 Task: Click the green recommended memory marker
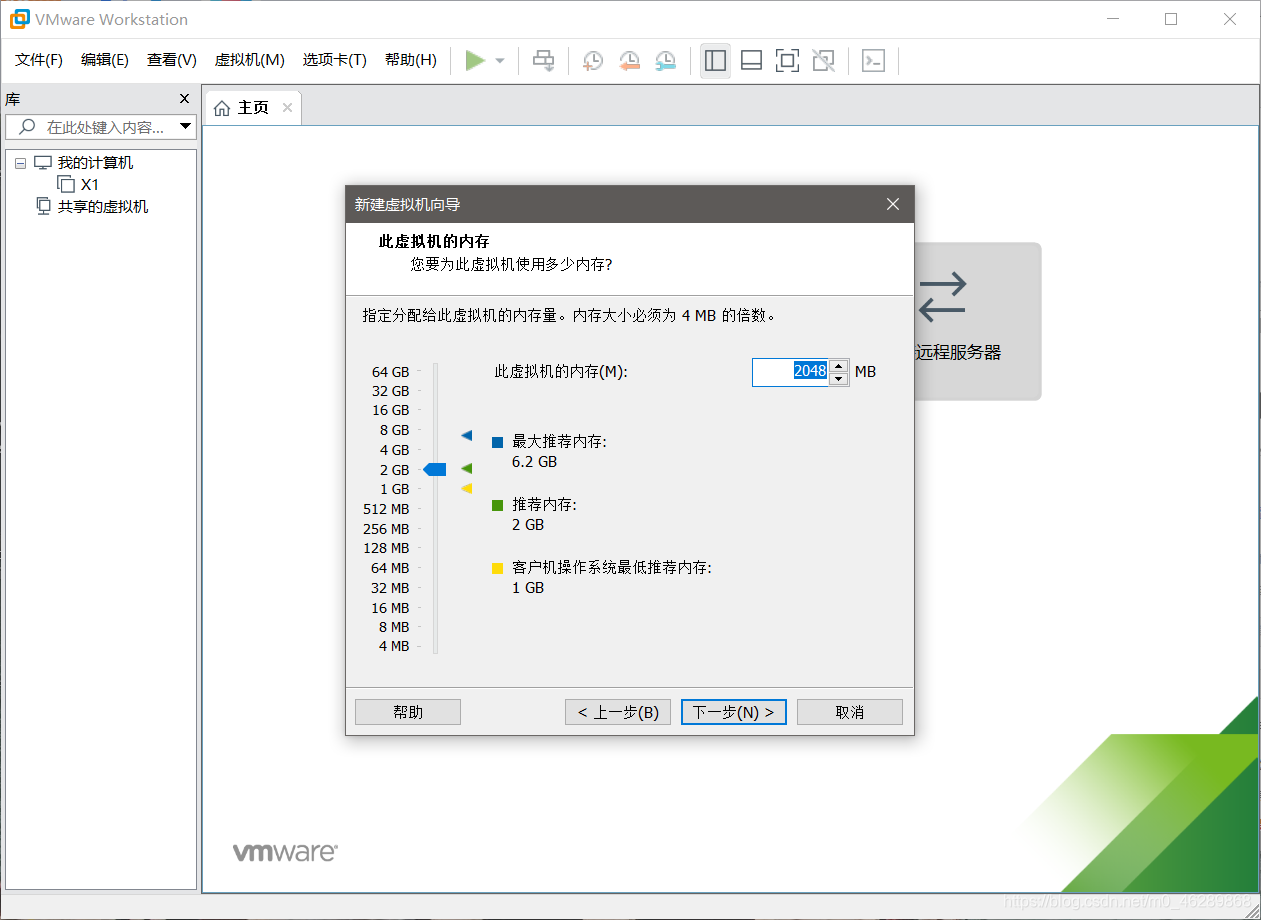[x=466, y=468]
